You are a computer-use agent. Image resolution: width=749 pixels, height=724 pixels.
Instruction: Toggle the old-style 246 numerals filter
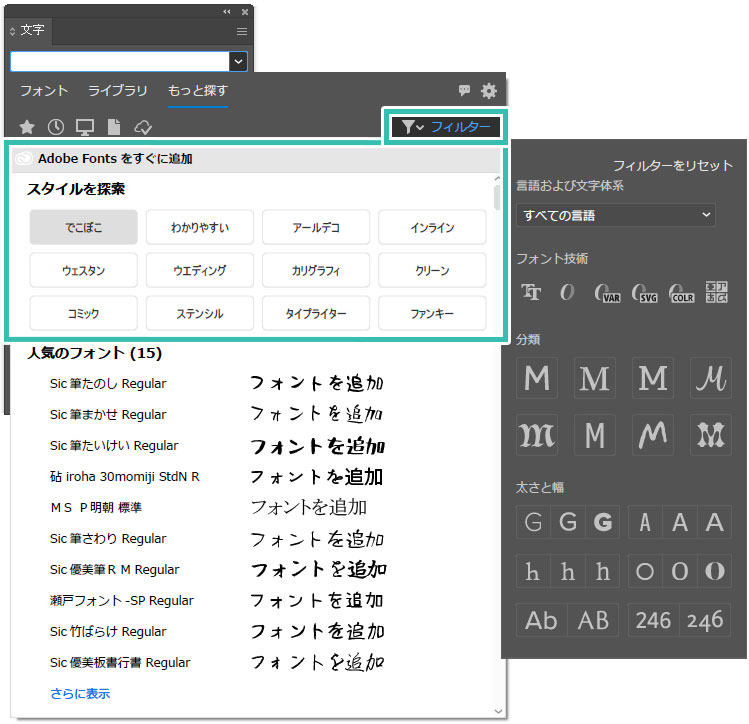pos(705,620)
